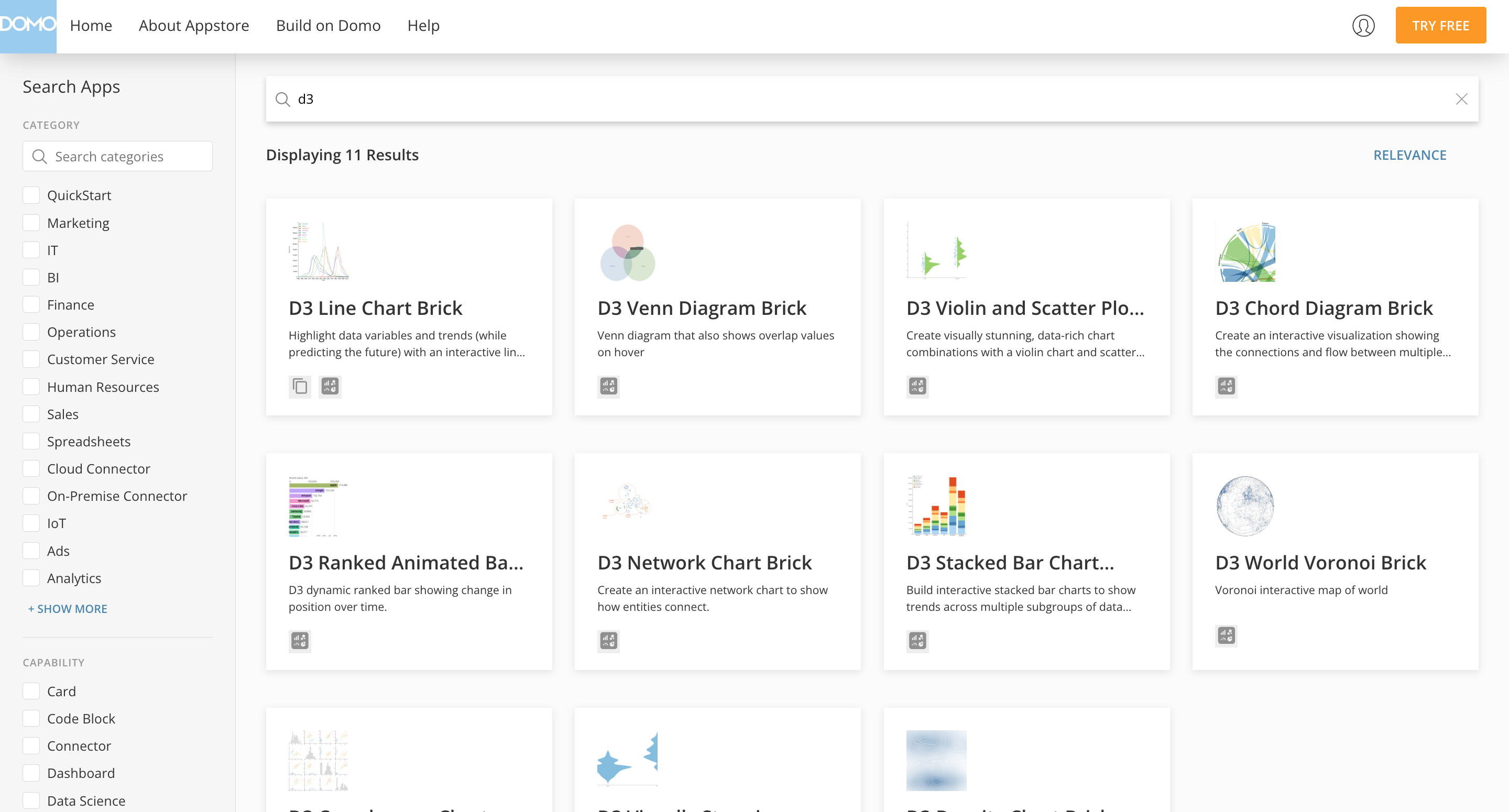Click the card icon on D3 Chord Diagram Brick

(x=1226, y=386)
